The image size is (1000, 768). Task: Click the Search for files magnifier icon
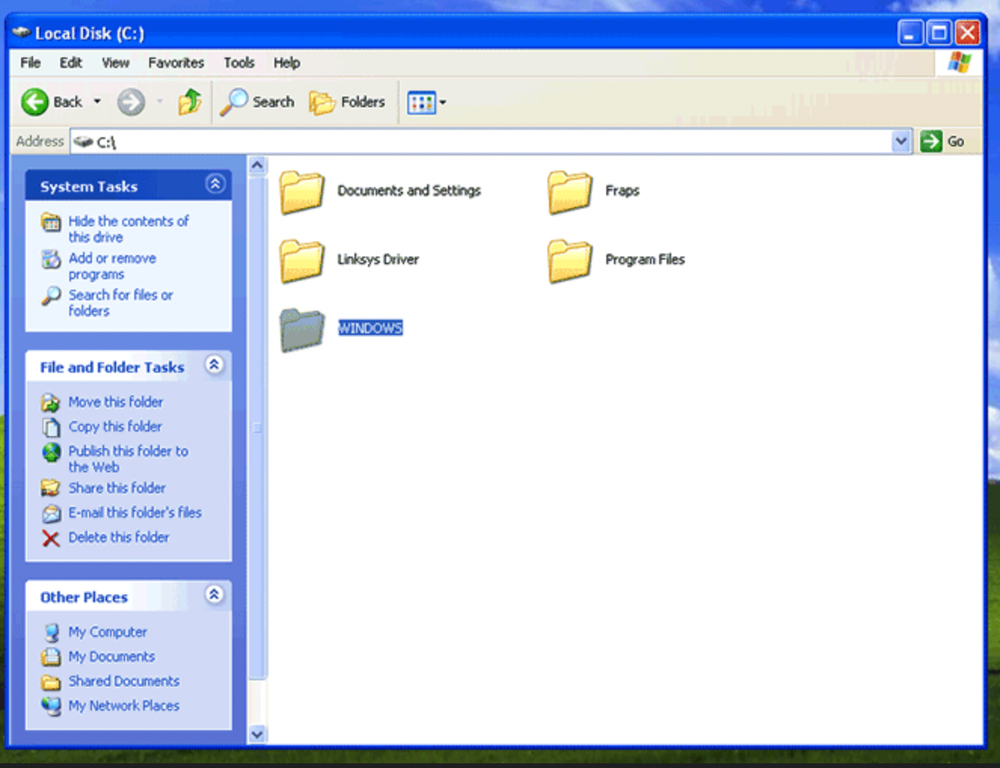[51, 295]
